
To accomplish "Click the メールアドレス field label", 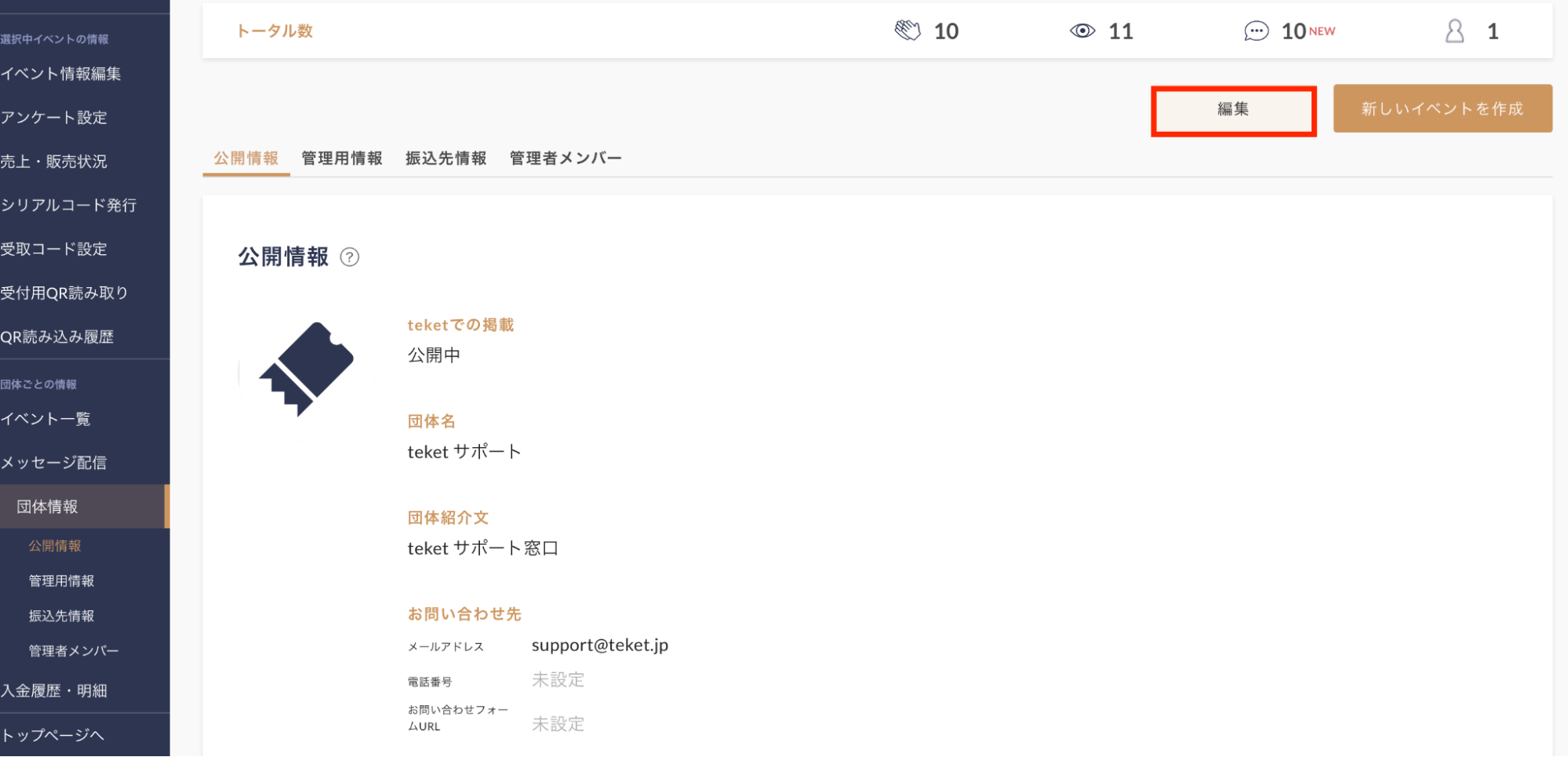I will [x=446, y=646].
